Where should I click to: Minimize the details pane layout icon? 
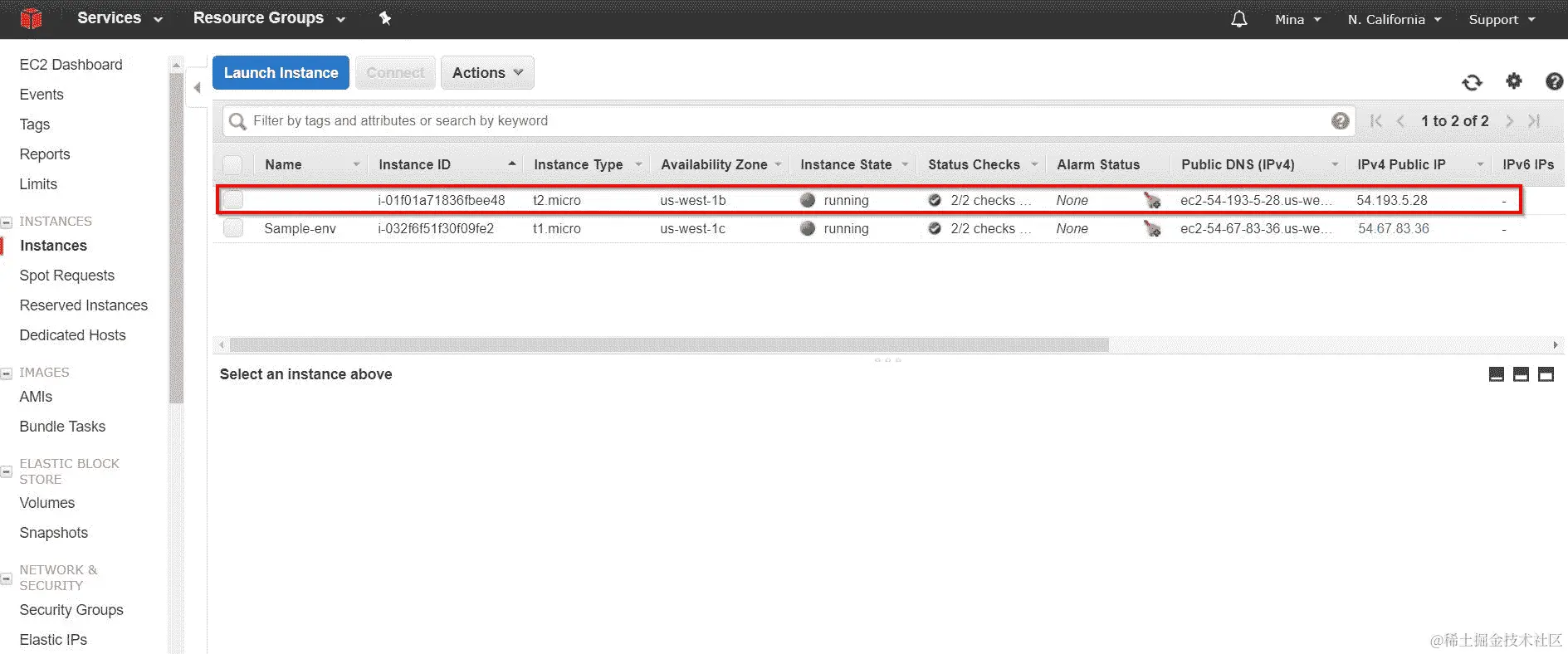[x=1497, y=374]
